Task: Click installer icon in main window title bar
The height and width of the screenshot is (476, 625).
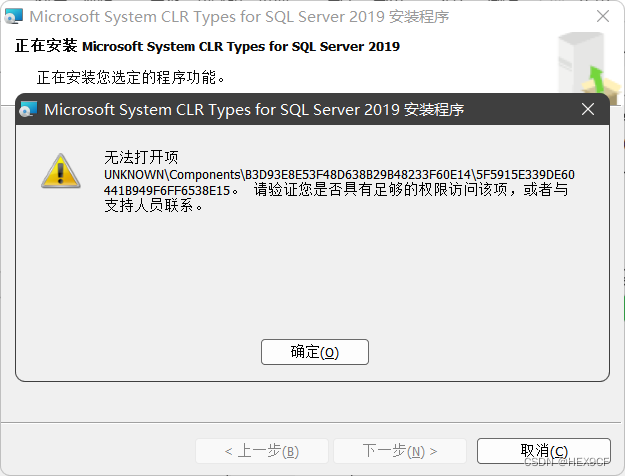Action: pyautogui.click(x=13, y=16)
